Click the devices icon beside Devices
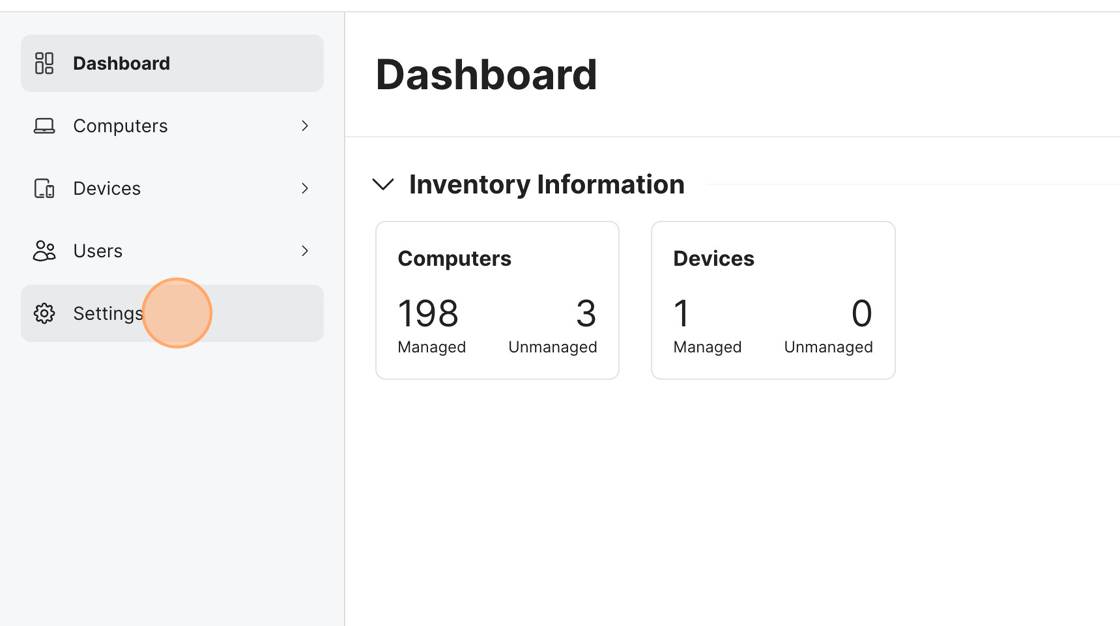The width and height of the screenshot is (1120, 626). pyautogui.click(x=44, y=189)
